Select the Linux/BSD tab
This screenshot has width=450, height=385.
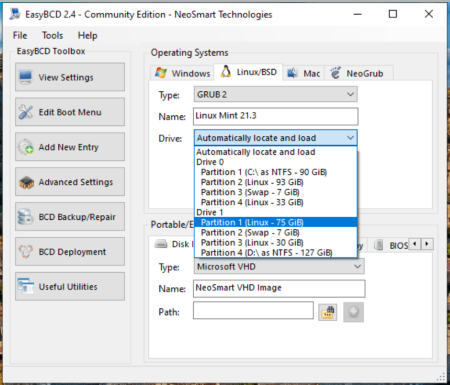pyautogui.click(x=249, y=72)
